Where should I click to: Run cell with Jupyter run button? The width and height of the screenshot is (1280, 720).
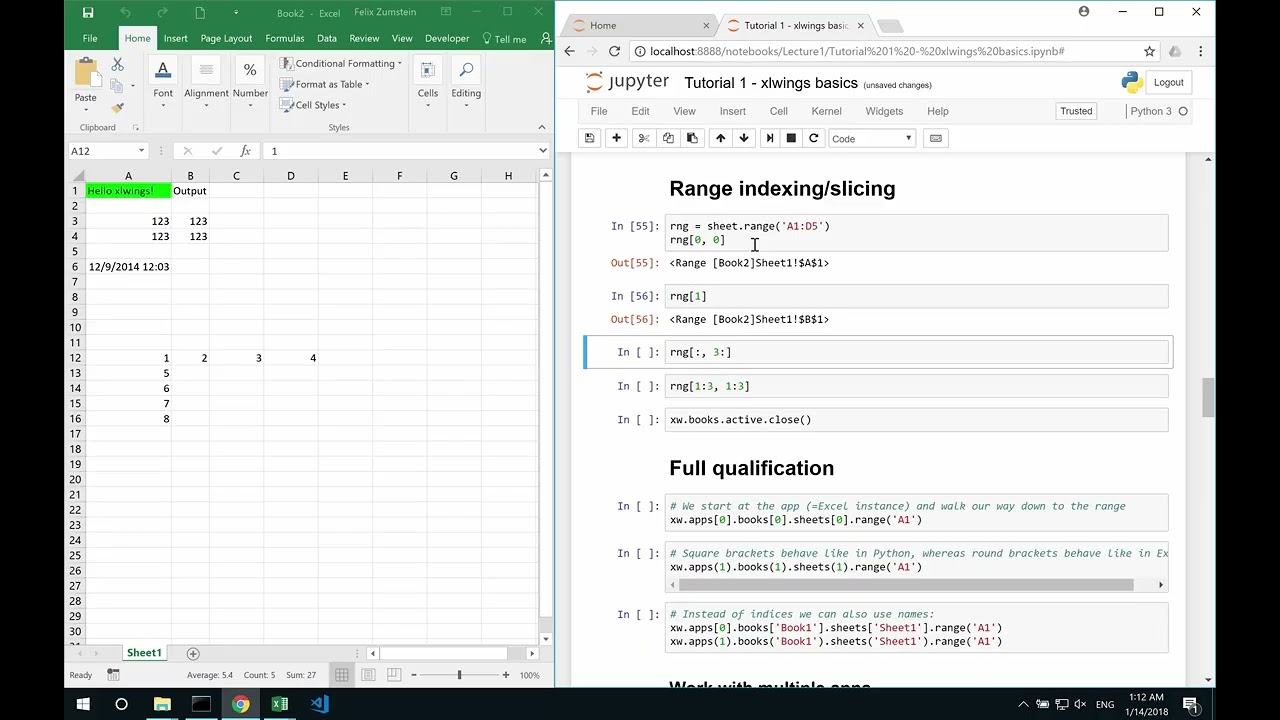coord(769,138)
